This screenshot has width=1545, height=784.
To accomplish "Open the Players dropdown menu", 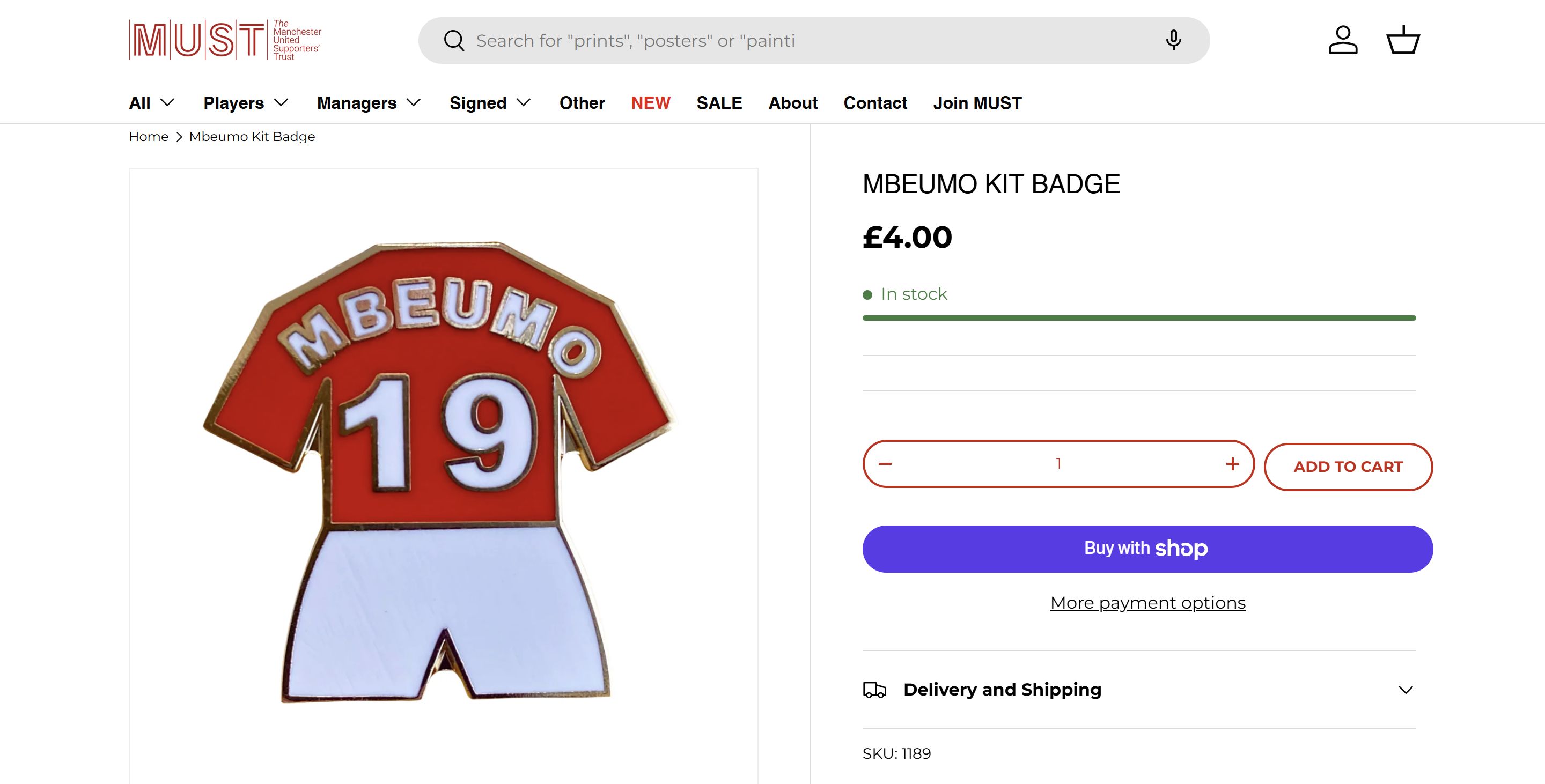I will click(246, 103).
